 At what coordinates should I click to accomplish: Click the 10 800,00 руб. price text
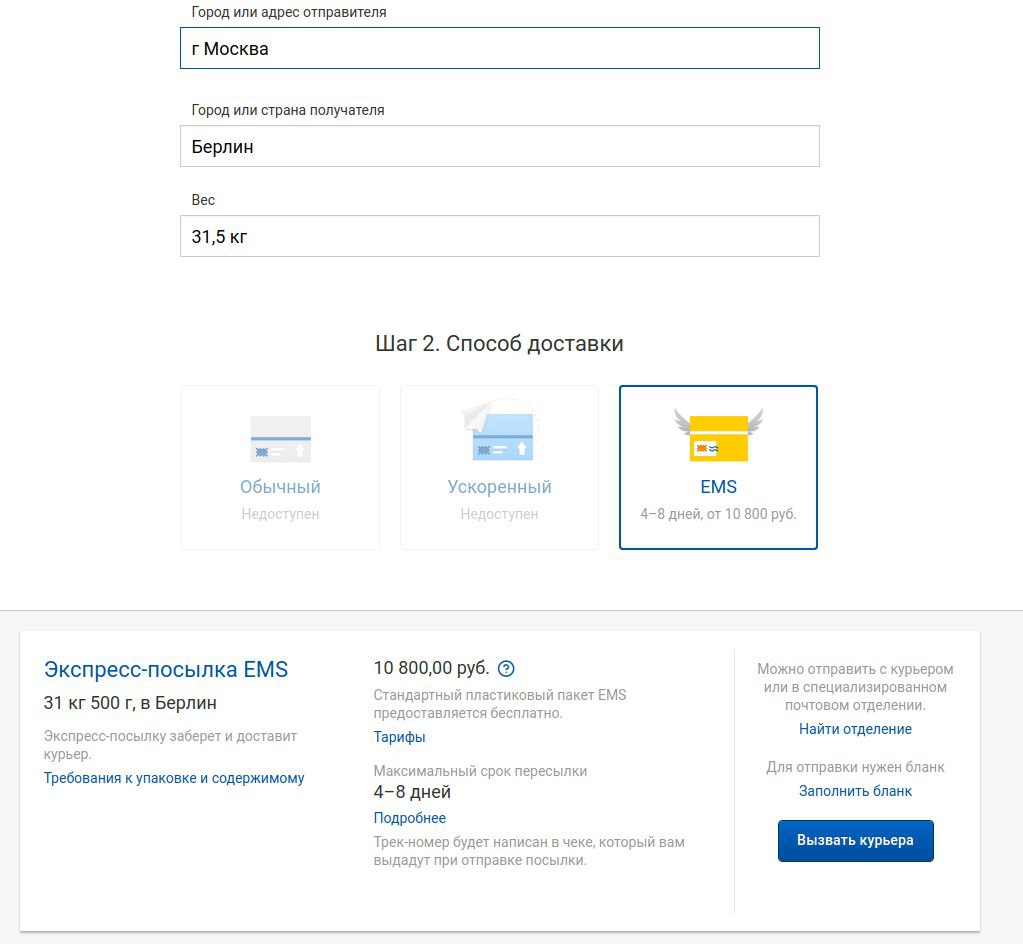point(431,668)
